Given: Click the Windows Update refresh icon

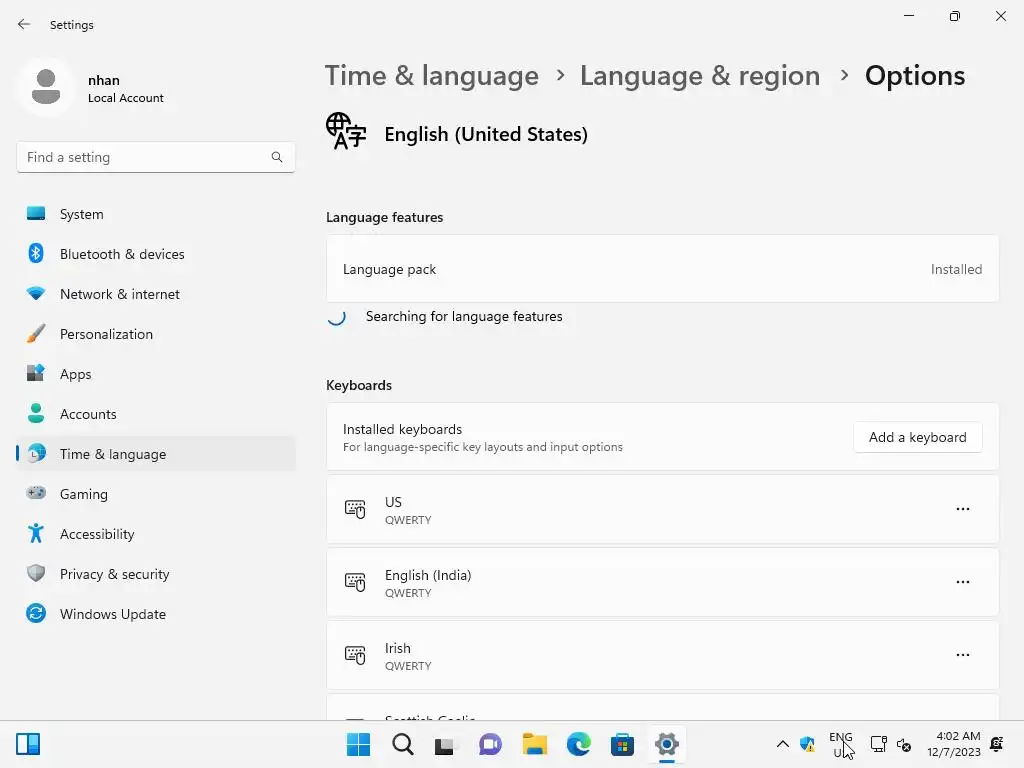Looking at the screenshot, I should [36, 613].
